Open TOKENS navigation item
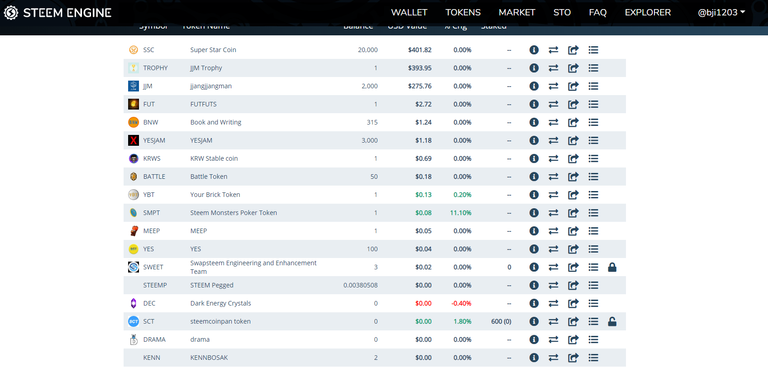Screen dimensions: 768x372 (x=463, y=13)
